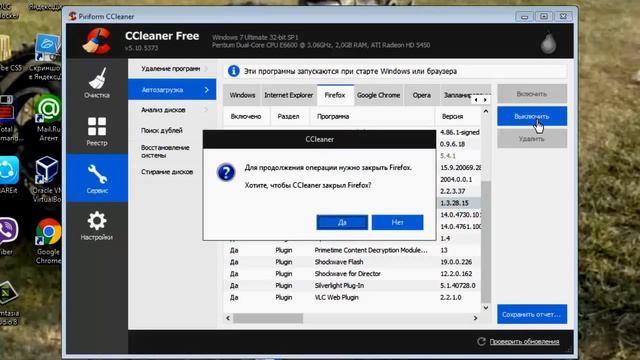Click vertical scrollbar down arrow
The width and height of the screenshot is (640, 360).
[486, 308]
